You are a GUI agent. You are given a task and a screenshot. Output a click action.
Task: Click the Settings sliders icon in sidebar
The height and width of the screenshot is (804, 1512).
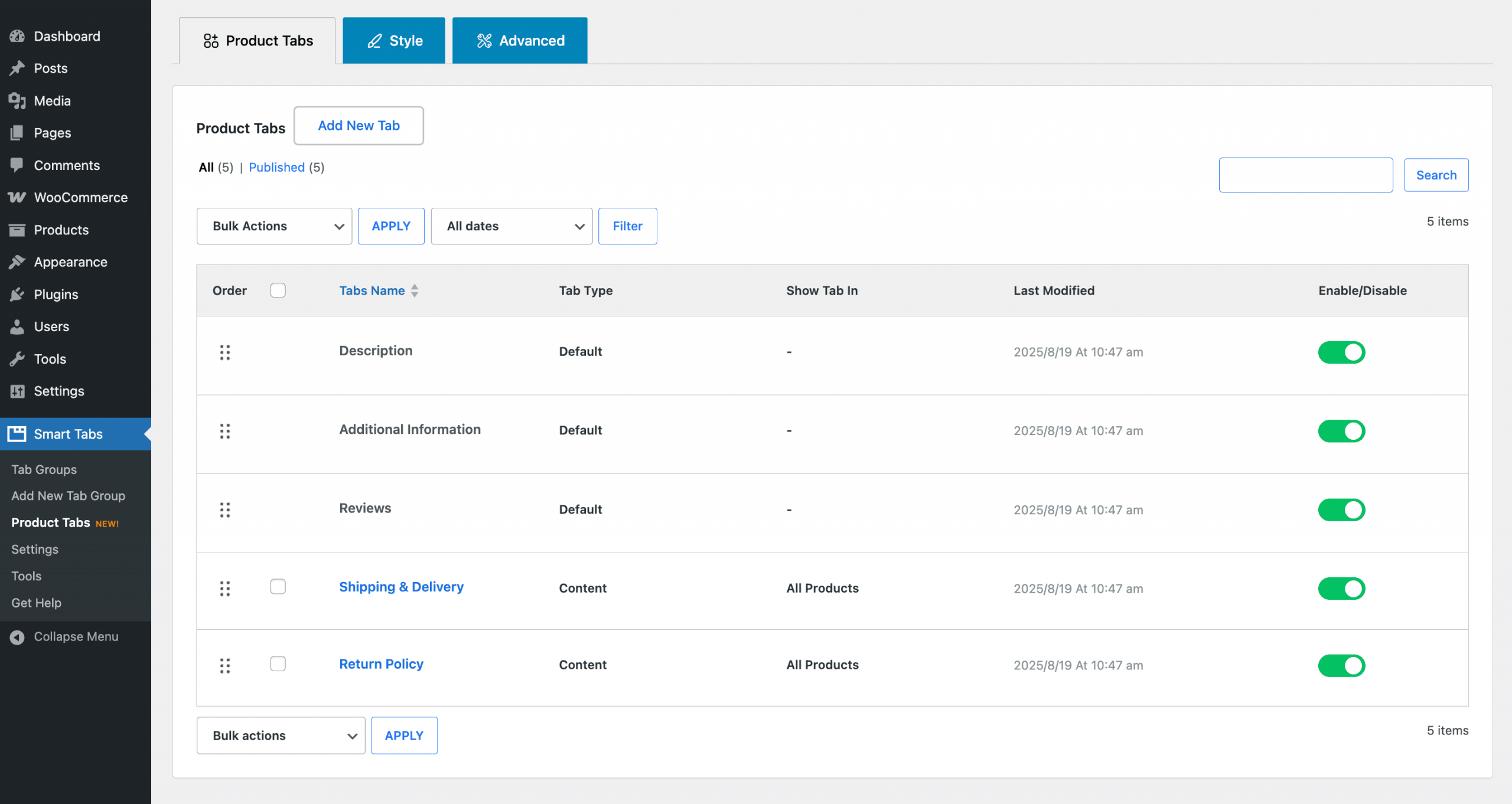pos(17,391)
